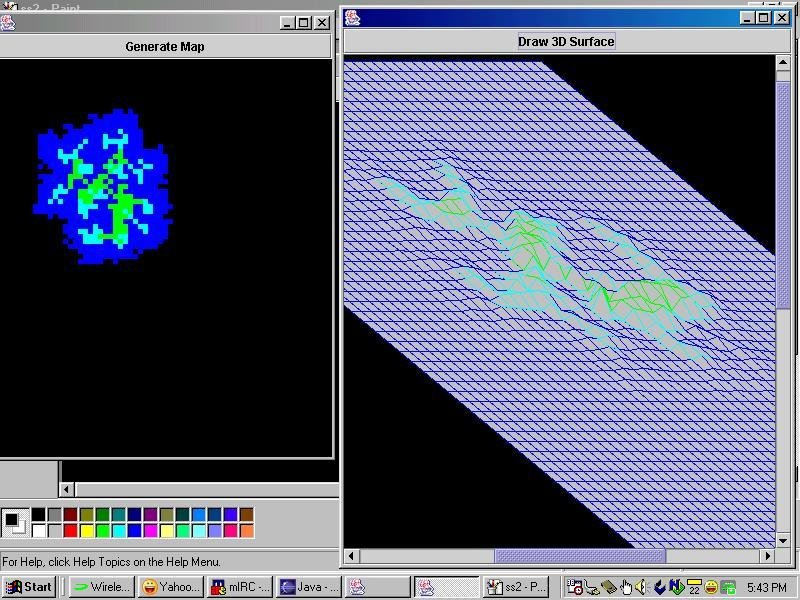Click the yellow smiley tray icon
This screenshot has height=600, width=800.
point(710,587)
